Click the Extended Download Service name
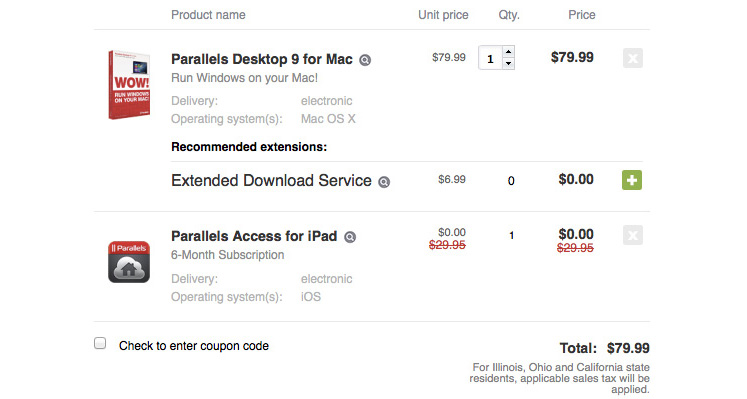 [271, 180]
